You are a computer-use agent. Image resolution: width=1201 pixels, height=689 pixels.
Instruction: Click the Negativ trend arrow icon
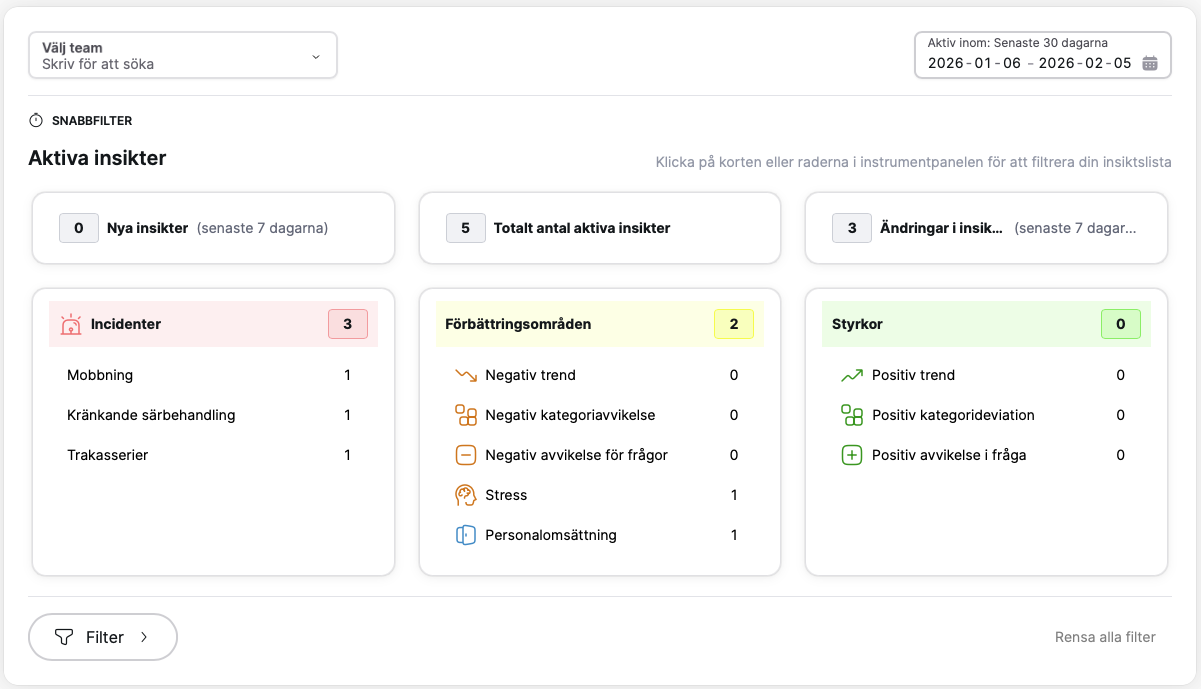click(x=466, y=375)
